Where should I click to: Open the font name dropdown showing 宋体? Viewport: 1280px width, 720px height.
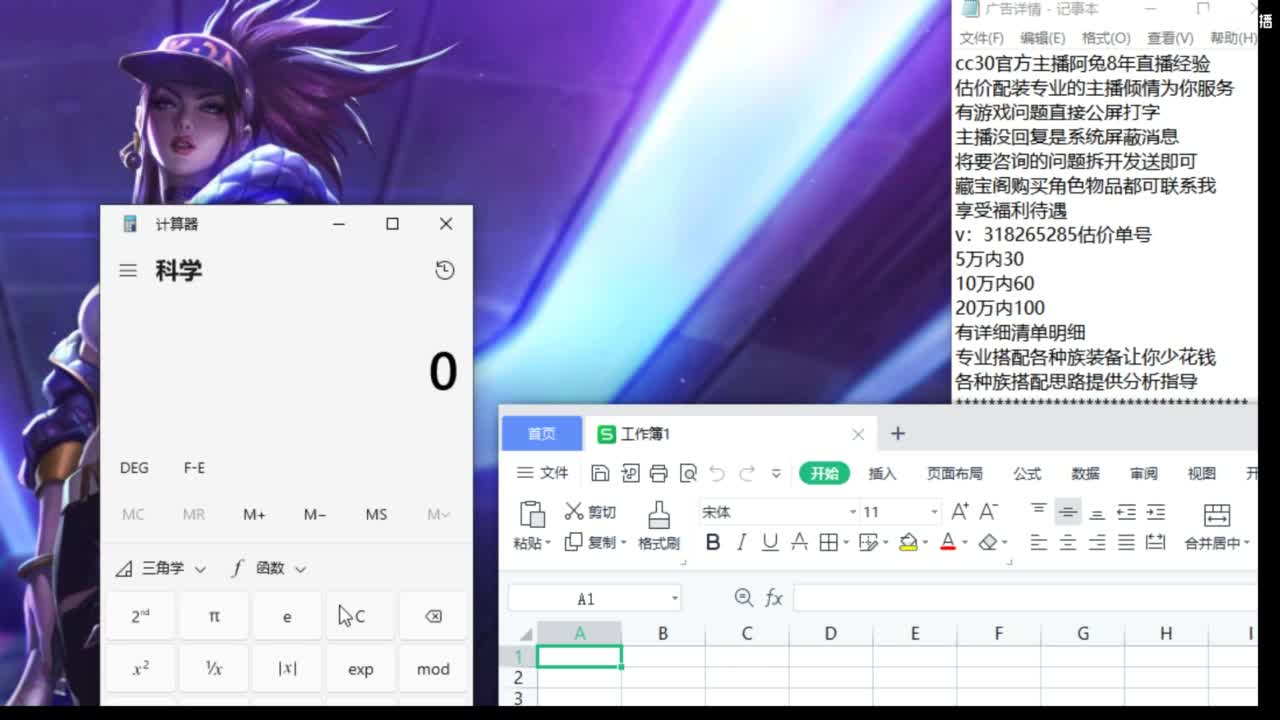[853, 512]
